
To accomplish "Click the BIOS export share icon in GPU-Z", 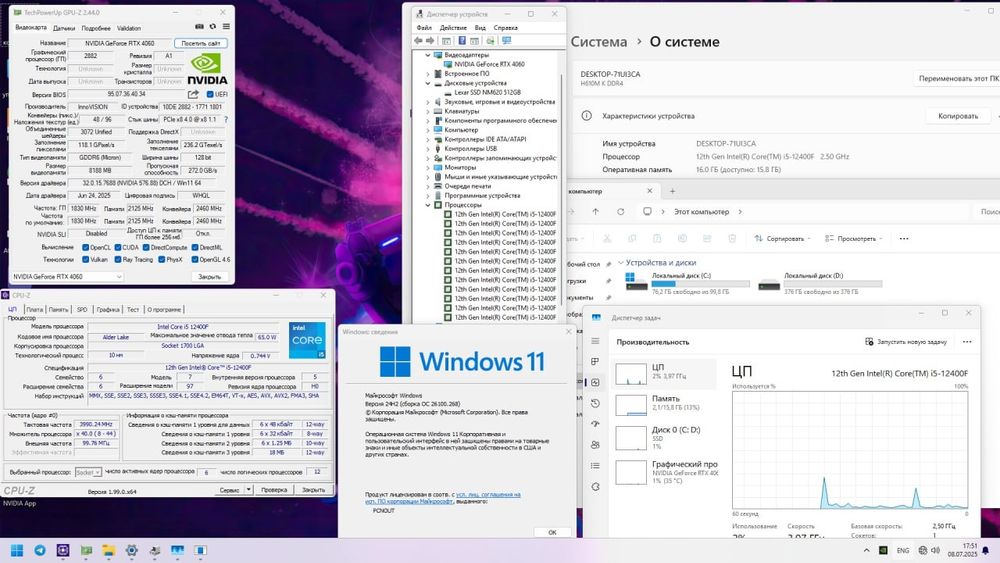I will tap(193, 94).
